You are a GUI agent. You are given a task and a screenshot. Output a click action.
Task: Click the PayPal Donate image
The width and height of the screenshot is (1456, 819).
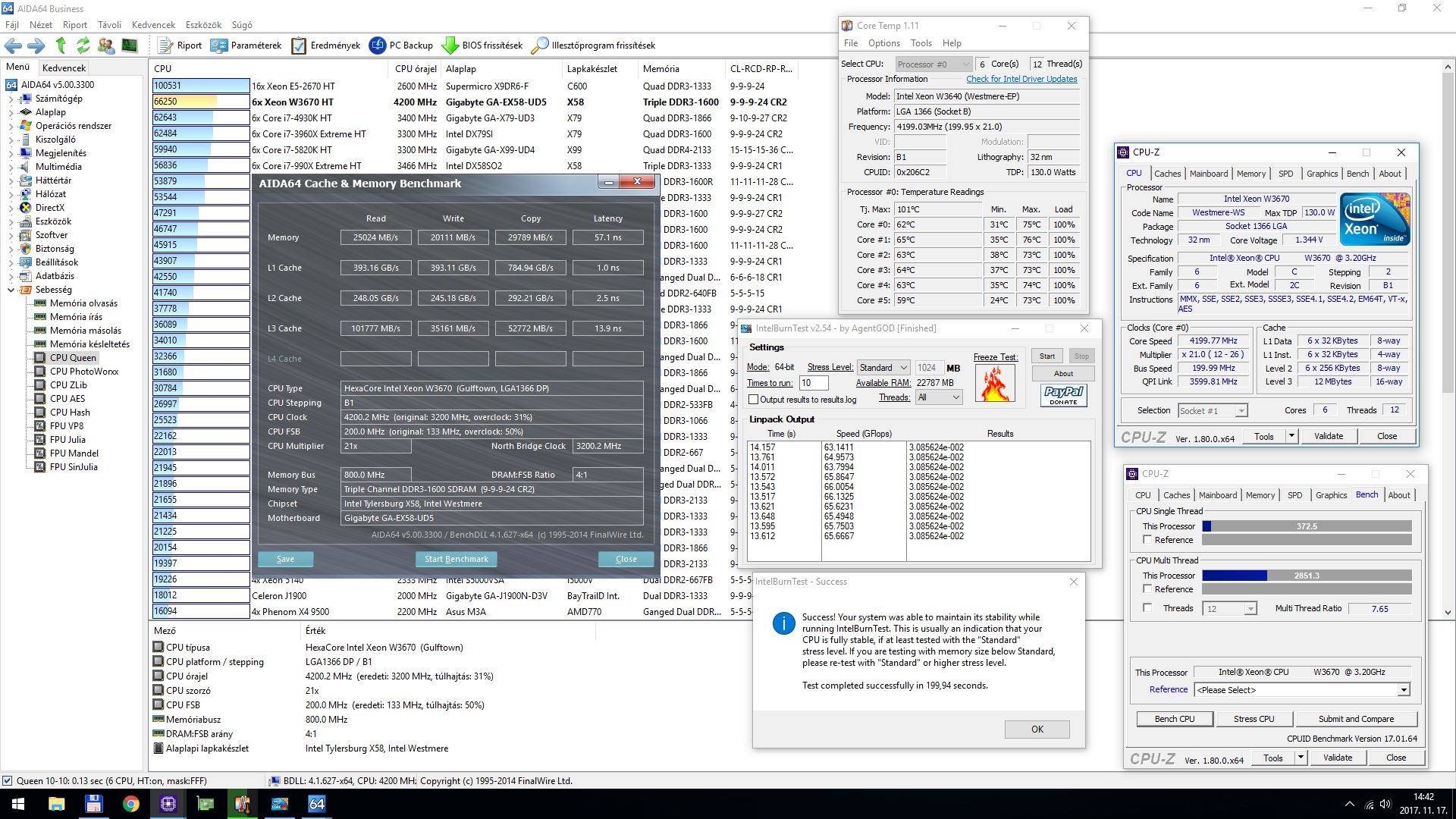click(1063, 395)
